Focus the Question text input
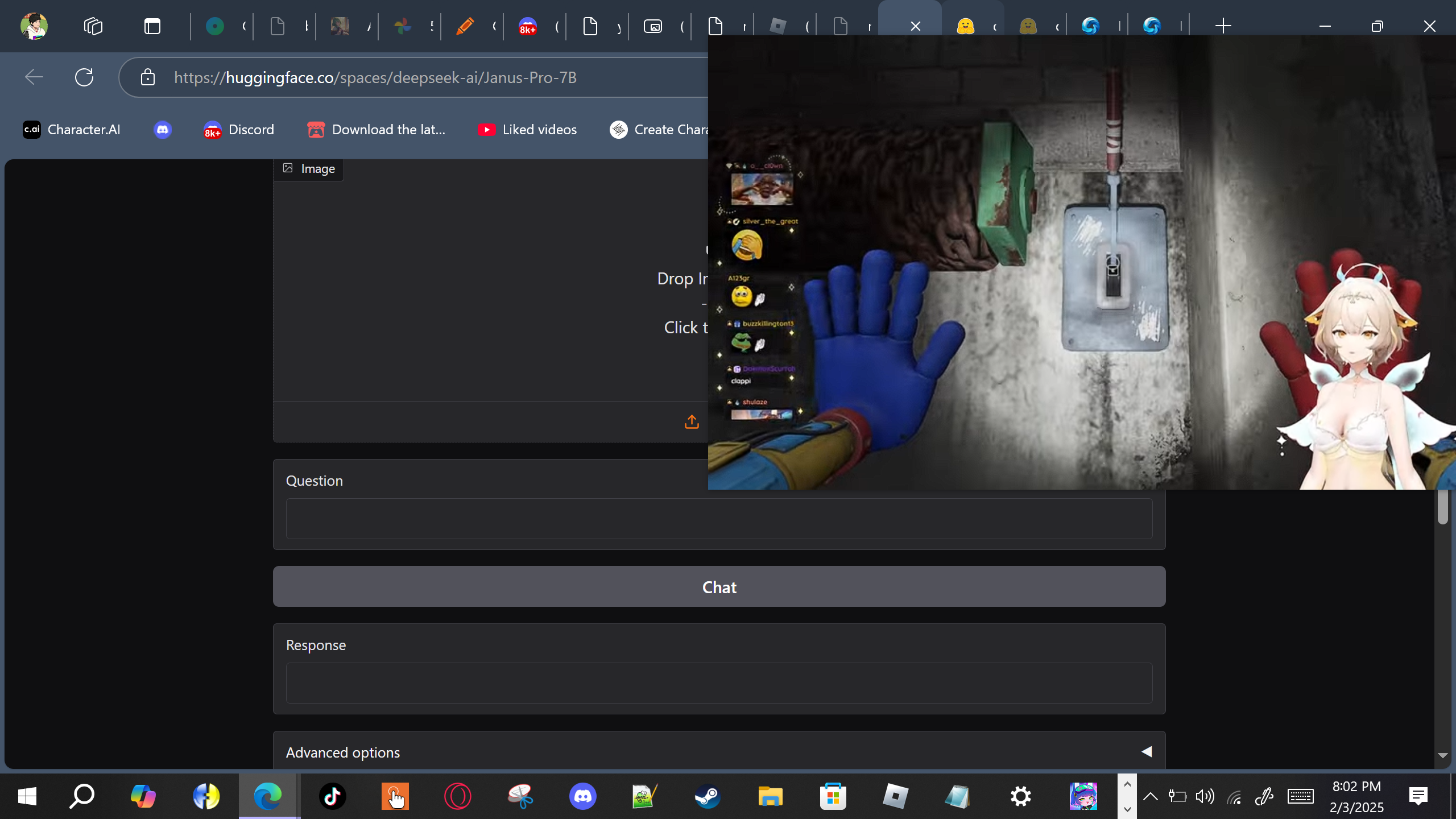The width and height of the screenshot is (1456, 819). coord(719,519)
